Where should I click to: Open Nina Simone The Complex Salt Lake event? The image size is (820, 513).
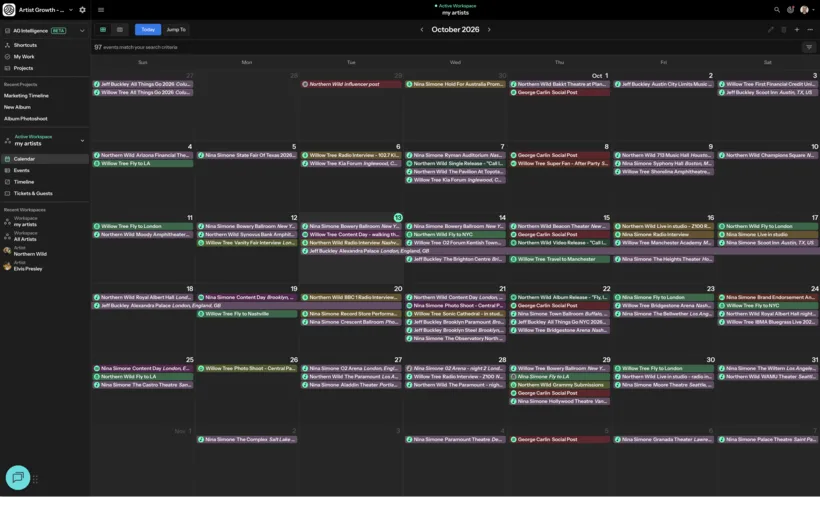pyautogui.click(x=247, y=440)
